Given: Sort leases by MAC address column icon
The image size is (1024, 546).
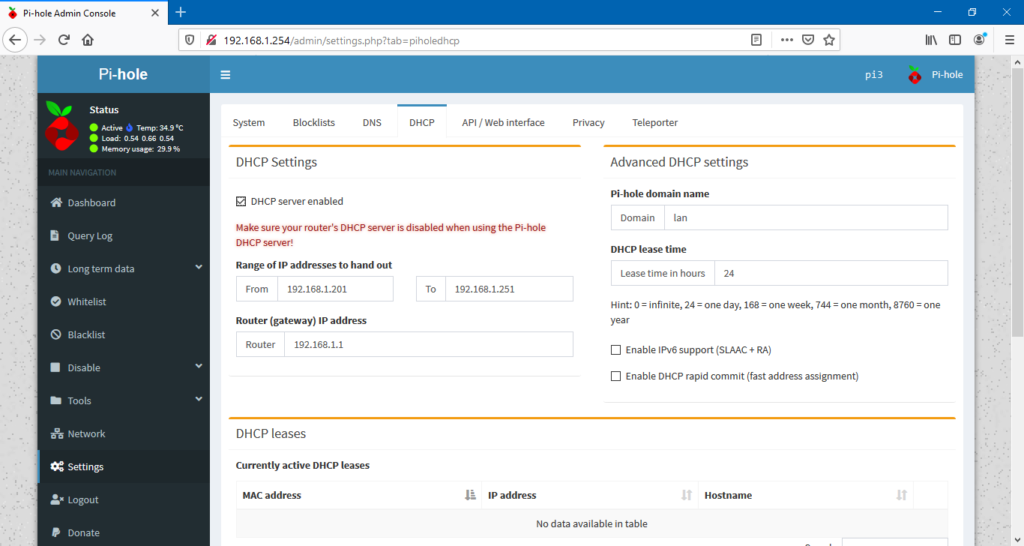Looking at the screenshot, I should [470, 495].
